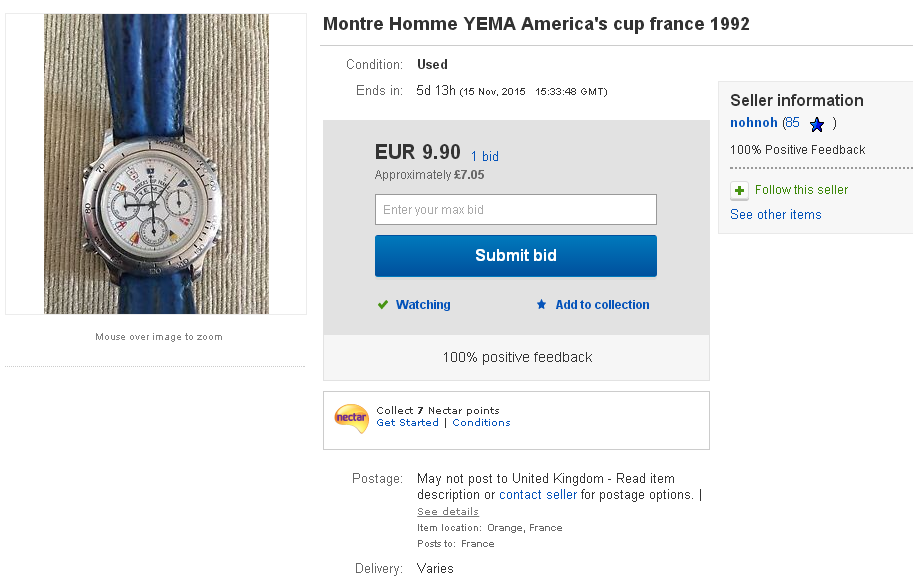The image size is (913, 582).
Task: Click the seller feedback score 85
Action: tap(792, 123)
